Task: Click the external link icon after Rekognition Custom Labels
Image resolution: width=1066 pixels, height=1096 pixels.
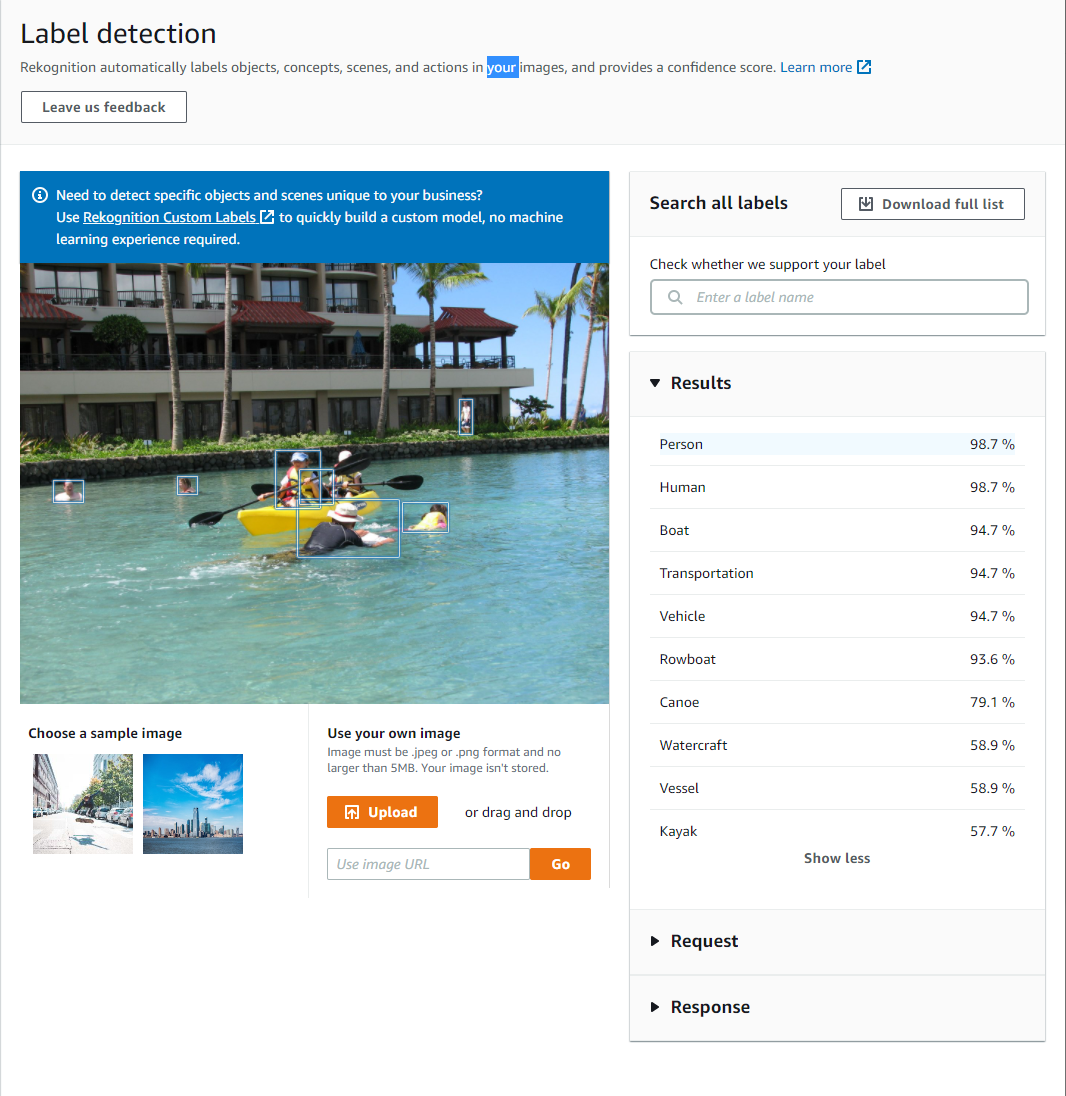Action: pos(267,217)
